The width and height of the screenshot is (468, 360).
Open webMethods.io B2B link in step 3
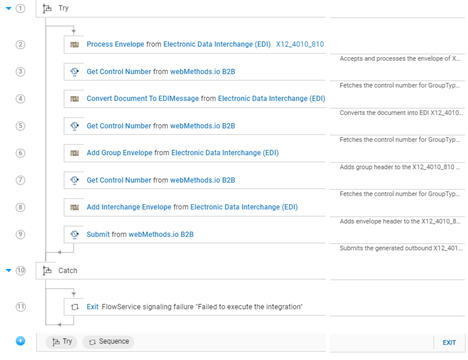click(x=203, y=72)
